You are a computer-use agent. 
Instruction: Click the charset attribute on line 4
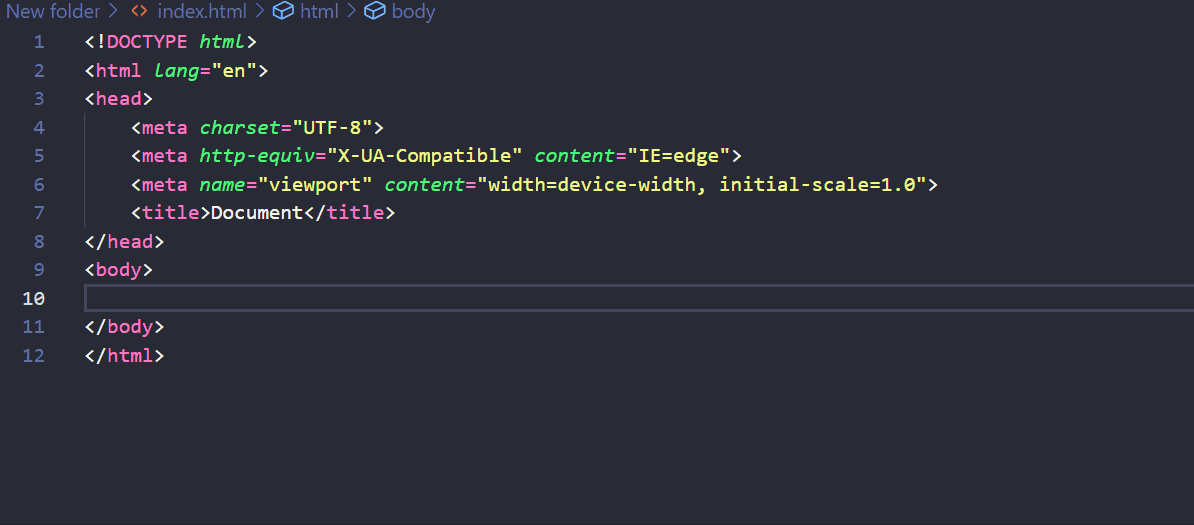pos(240,127)
